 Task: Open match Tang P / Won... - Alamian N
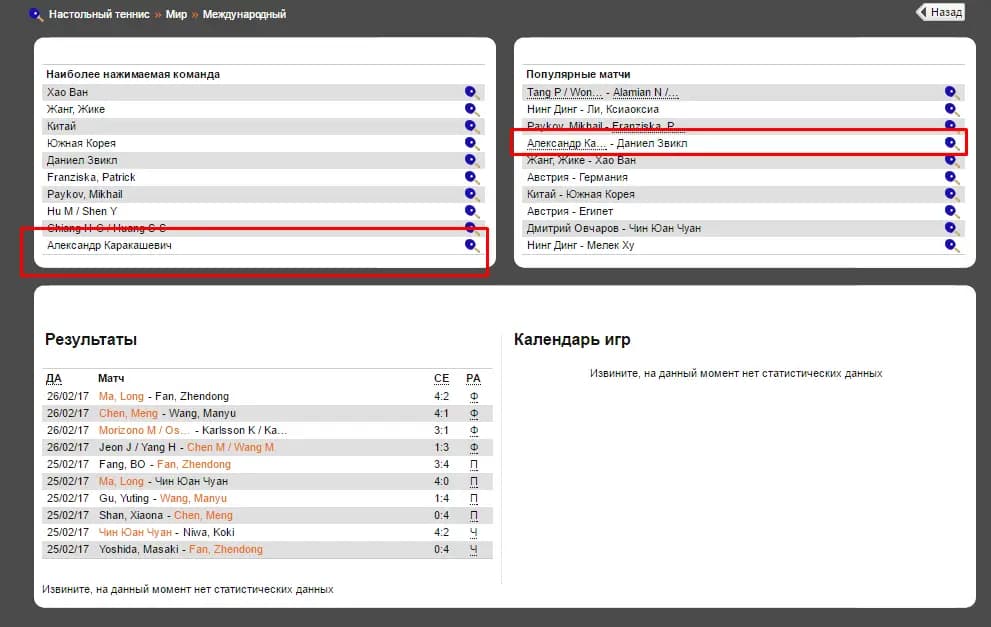pyautogui.click(x=602, y=92)
